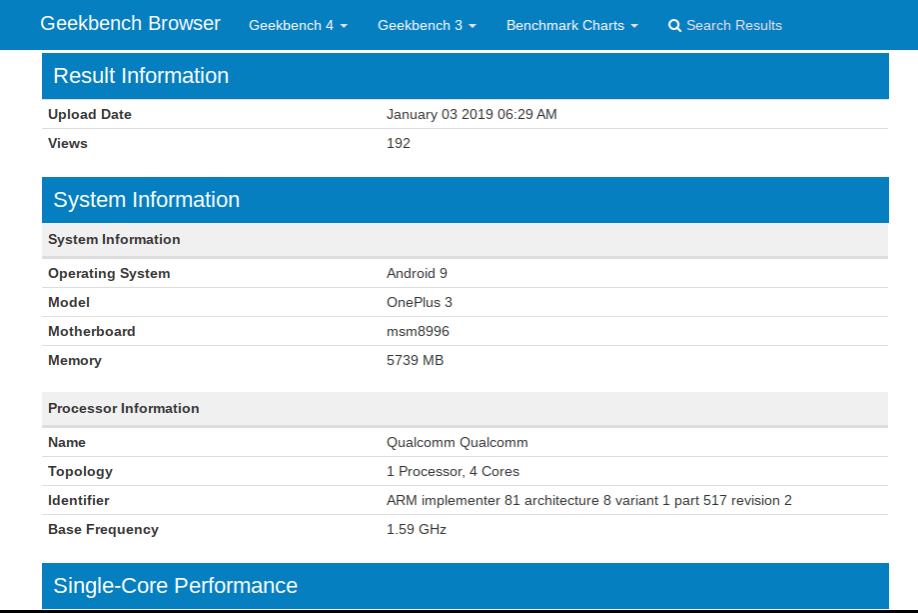Click the Memory row label

click(74, 361)
